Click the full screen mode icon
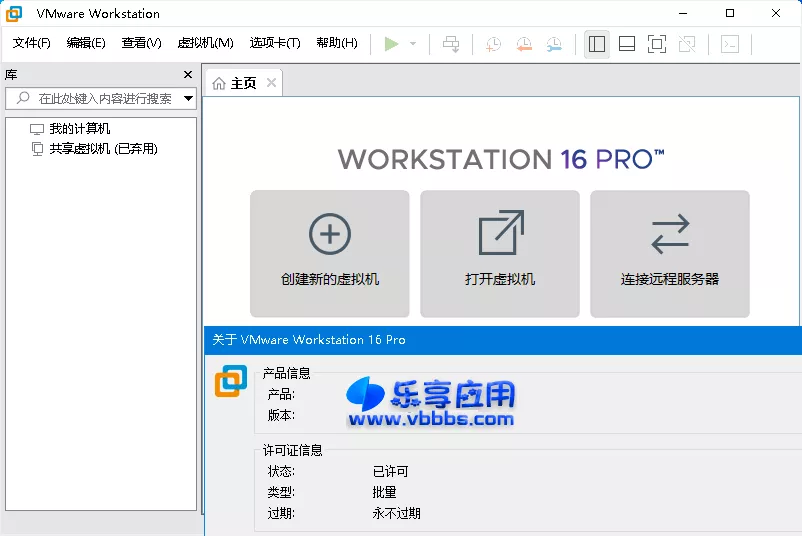802x536 pixels. click(x=657, y=44)
